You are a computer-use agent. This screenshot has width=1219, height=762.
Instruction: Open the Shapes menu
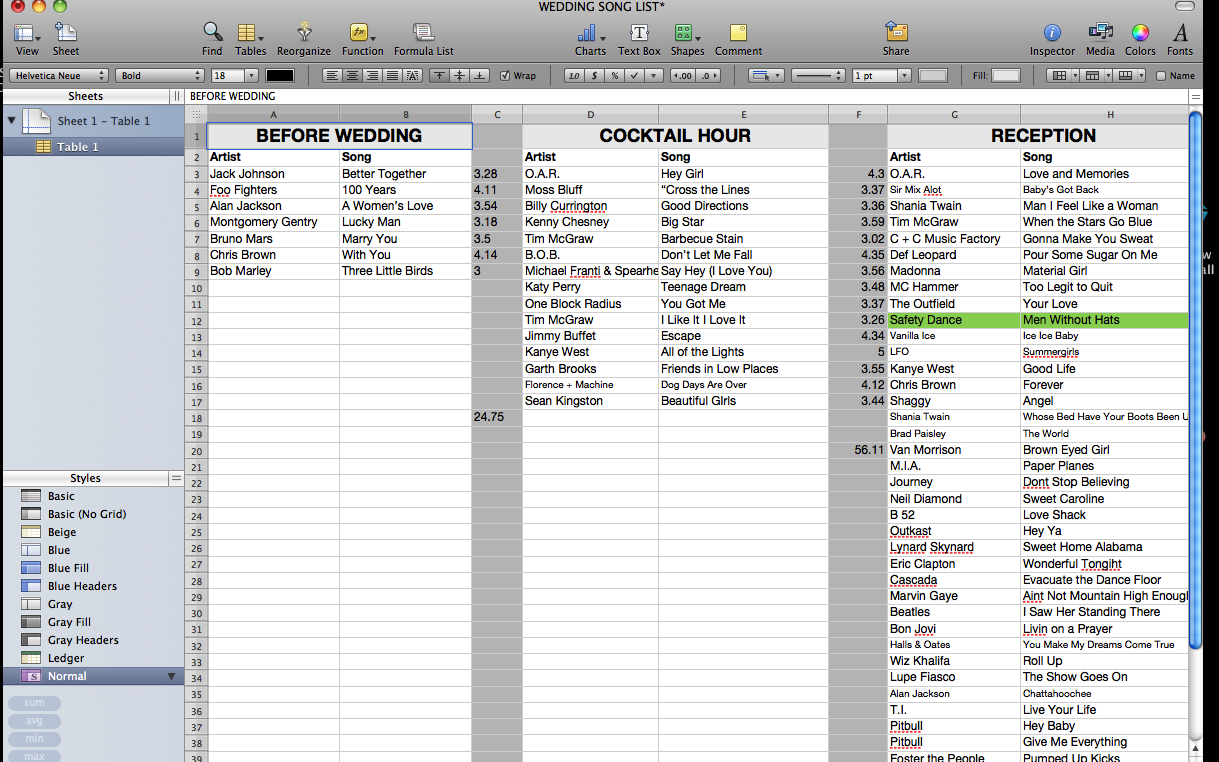[687, 38]
